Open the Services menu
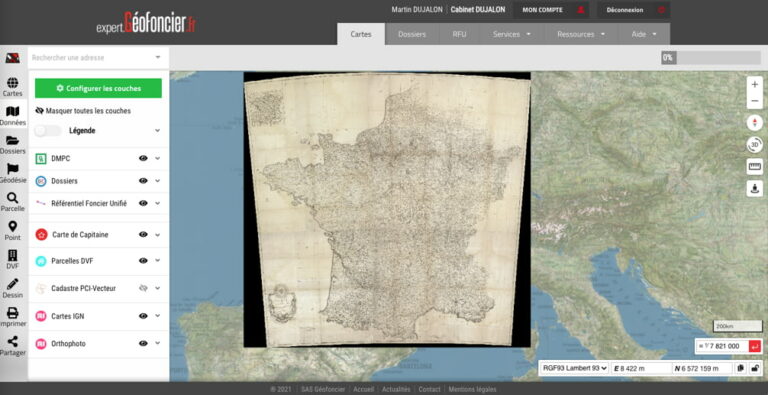 pyautogui.click(x=512, y=34)
